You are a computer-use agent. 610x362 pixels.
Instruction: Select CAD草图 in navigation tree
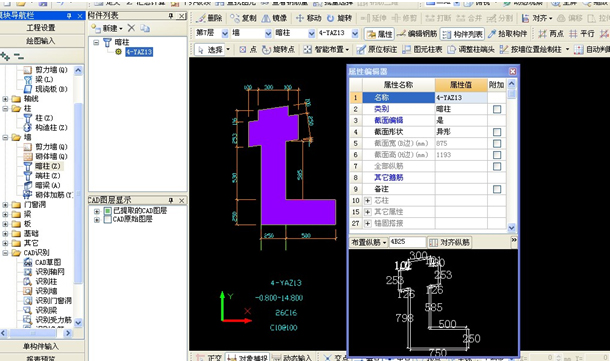point(48,262)
